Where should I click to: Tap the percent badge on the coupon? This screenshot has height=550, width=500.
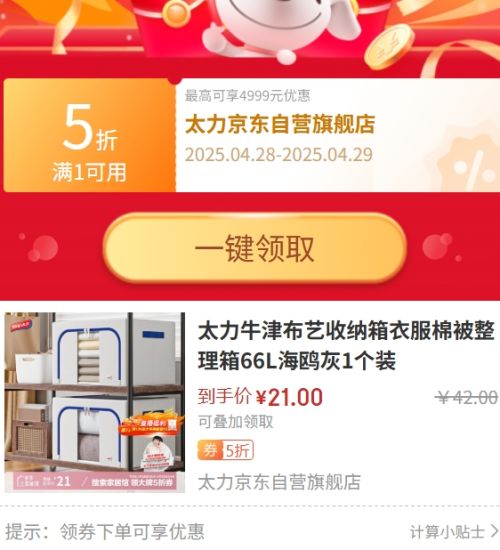468,165
